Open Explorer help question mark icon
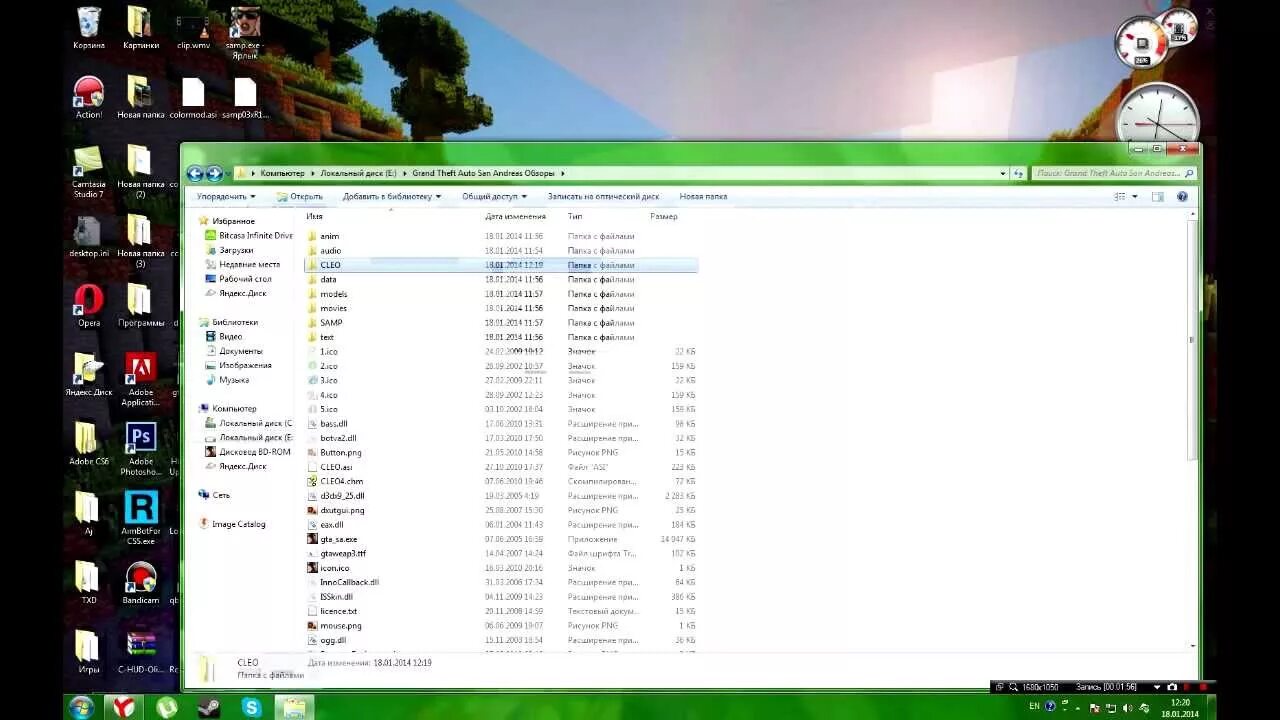This screenshot has height=720, width=1280. tap(1184, 197)
